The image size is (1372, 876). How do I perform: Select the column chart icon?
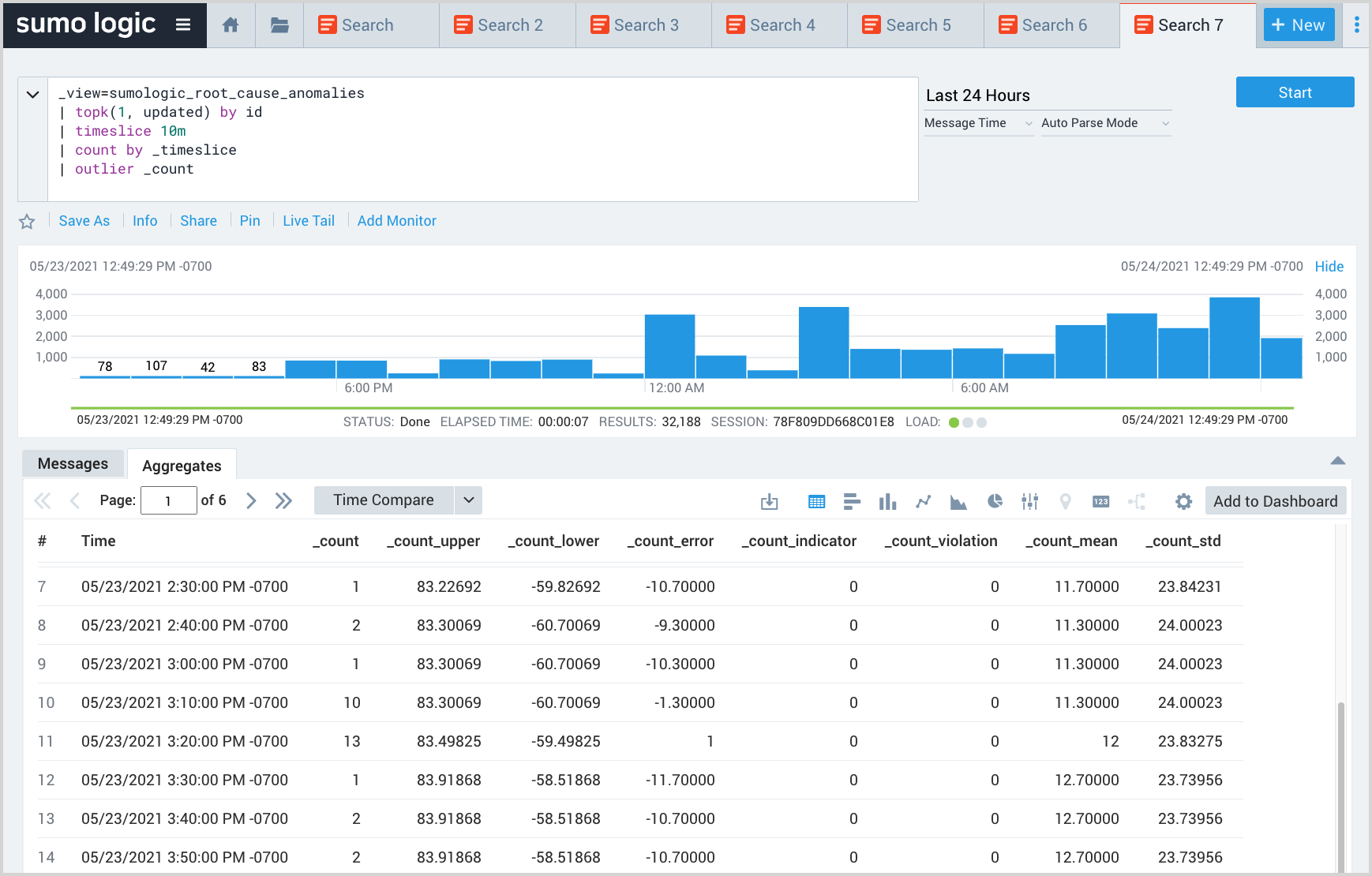887,501
